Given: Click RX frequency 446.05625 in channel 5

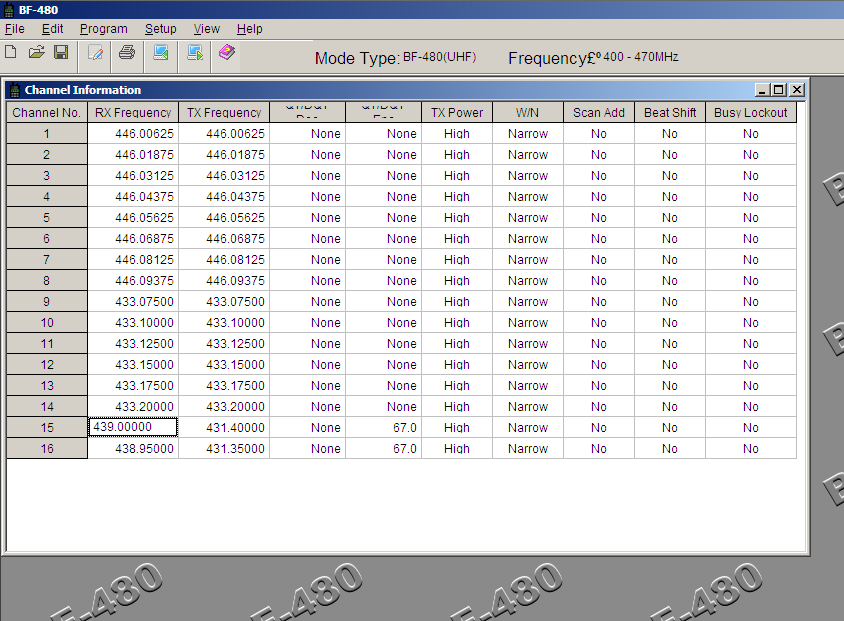Looking at the screenshot, I should (133, 217).
